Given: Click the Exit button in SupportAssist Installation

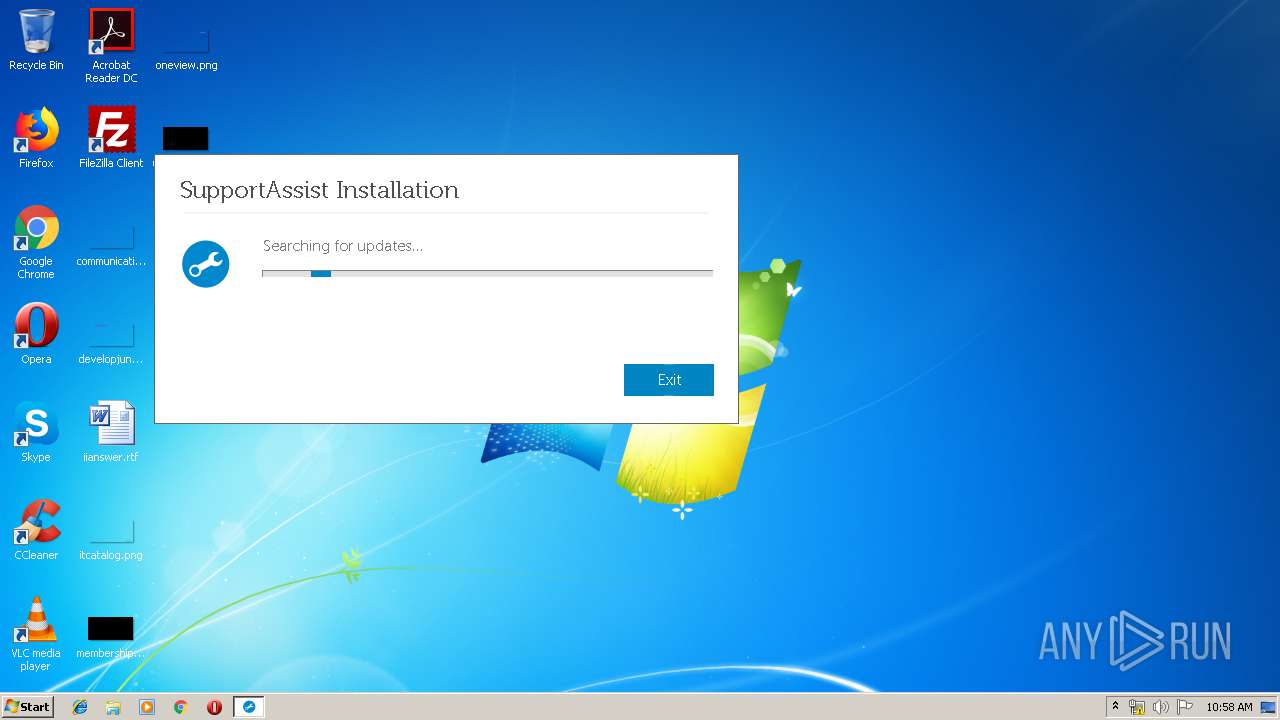Looking at the screenshot, I should click(669, 380).
